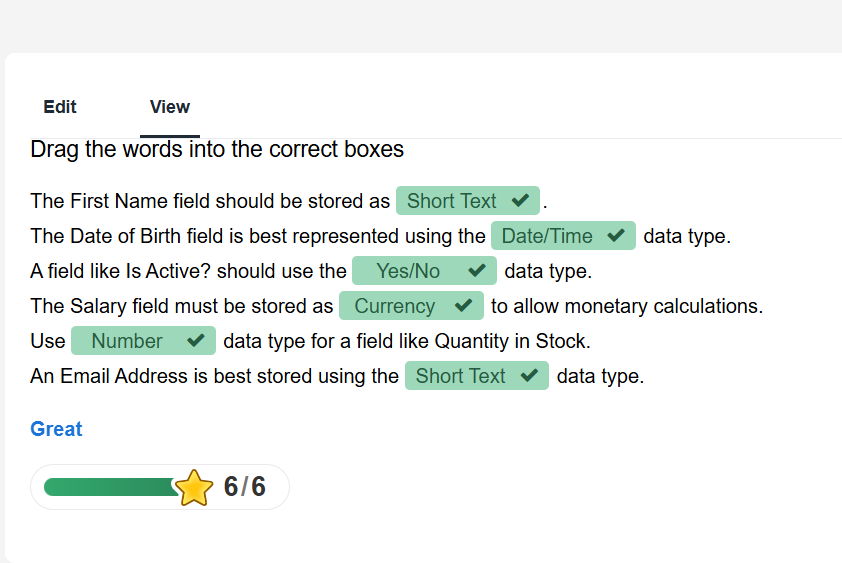Switch to the Edit tab
Screen dimensions: 842x563
pos(60,107)
